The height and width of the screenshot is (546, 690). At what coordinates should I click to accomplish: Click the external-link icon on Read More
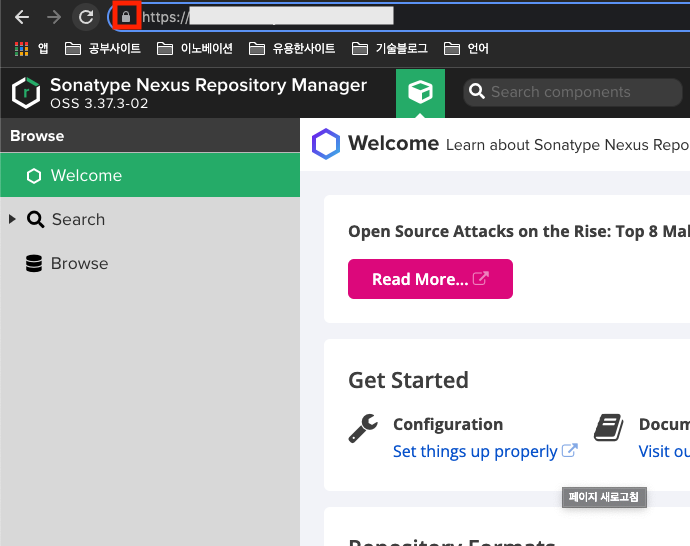(x=481, y=278)
